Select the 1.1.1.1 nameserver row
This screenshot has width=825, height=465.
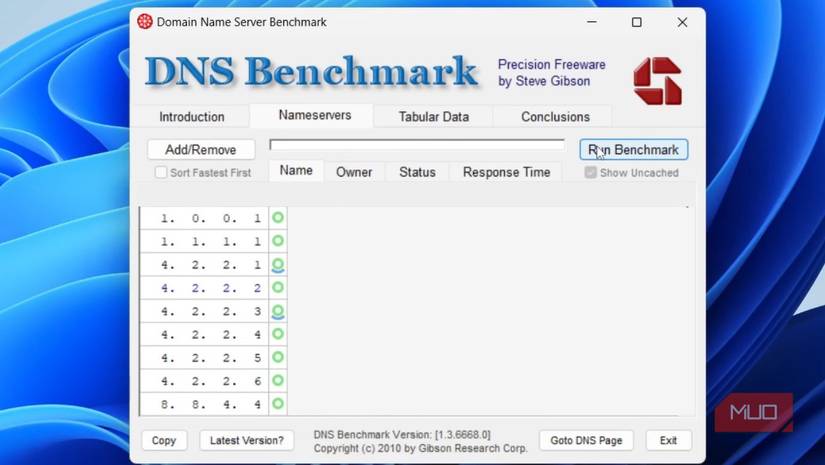(x=205, y=241)
